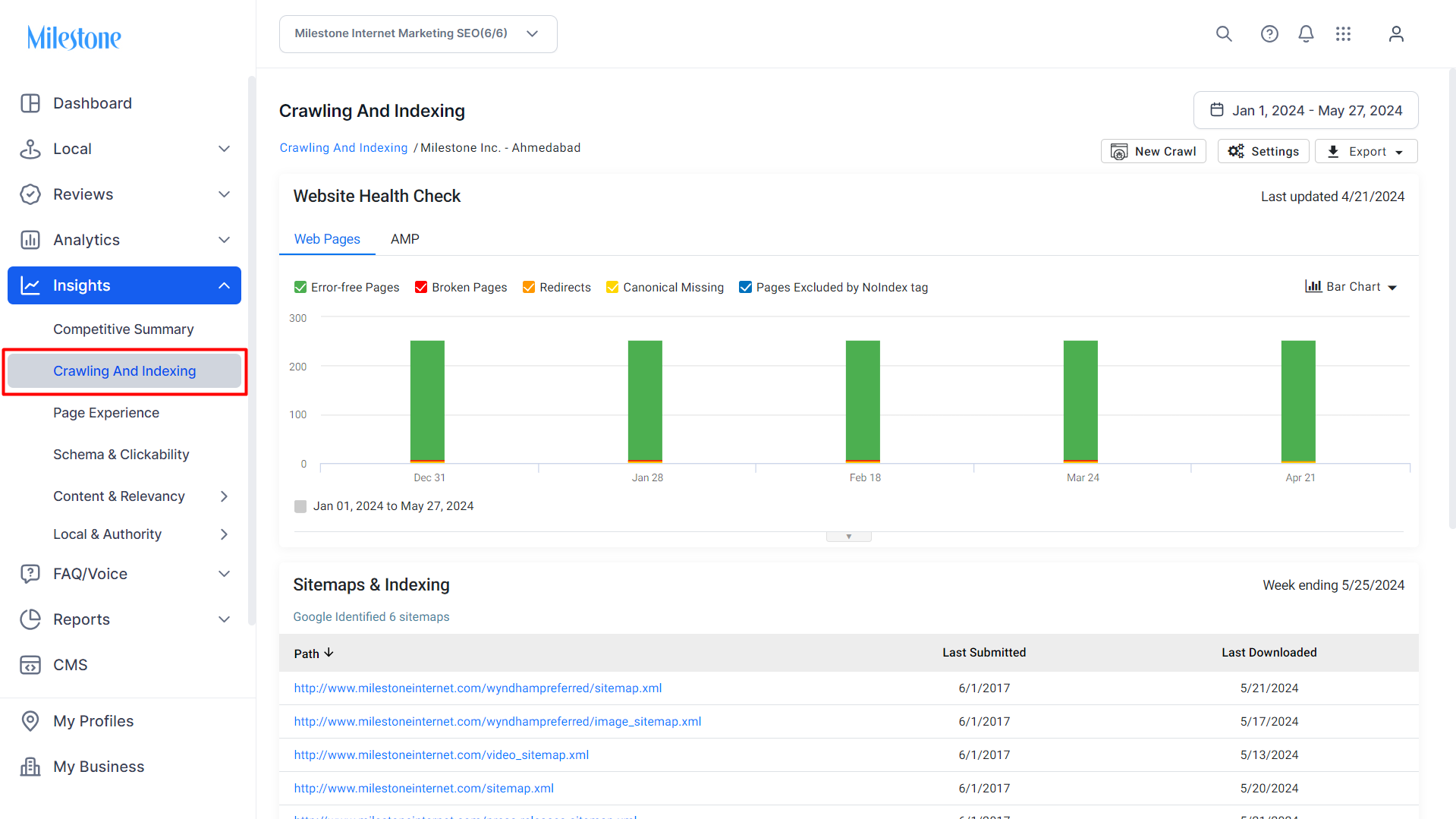Toggle the Canonical Missing checkbox
Screen dimensions: 1456x819
point(612,287)
